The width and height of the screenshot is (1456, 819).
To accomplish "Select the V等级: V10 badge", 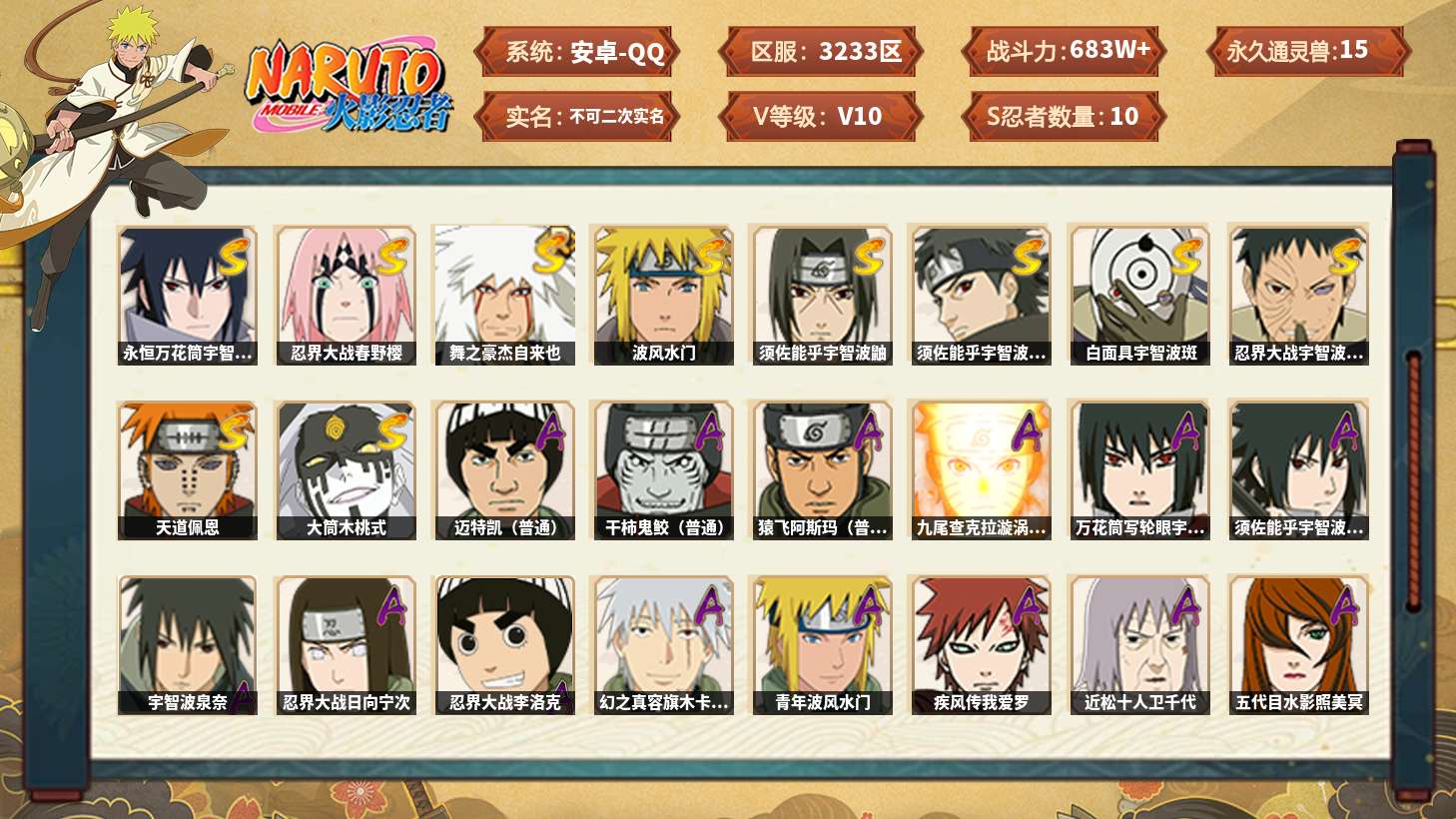I will (818, 116).
